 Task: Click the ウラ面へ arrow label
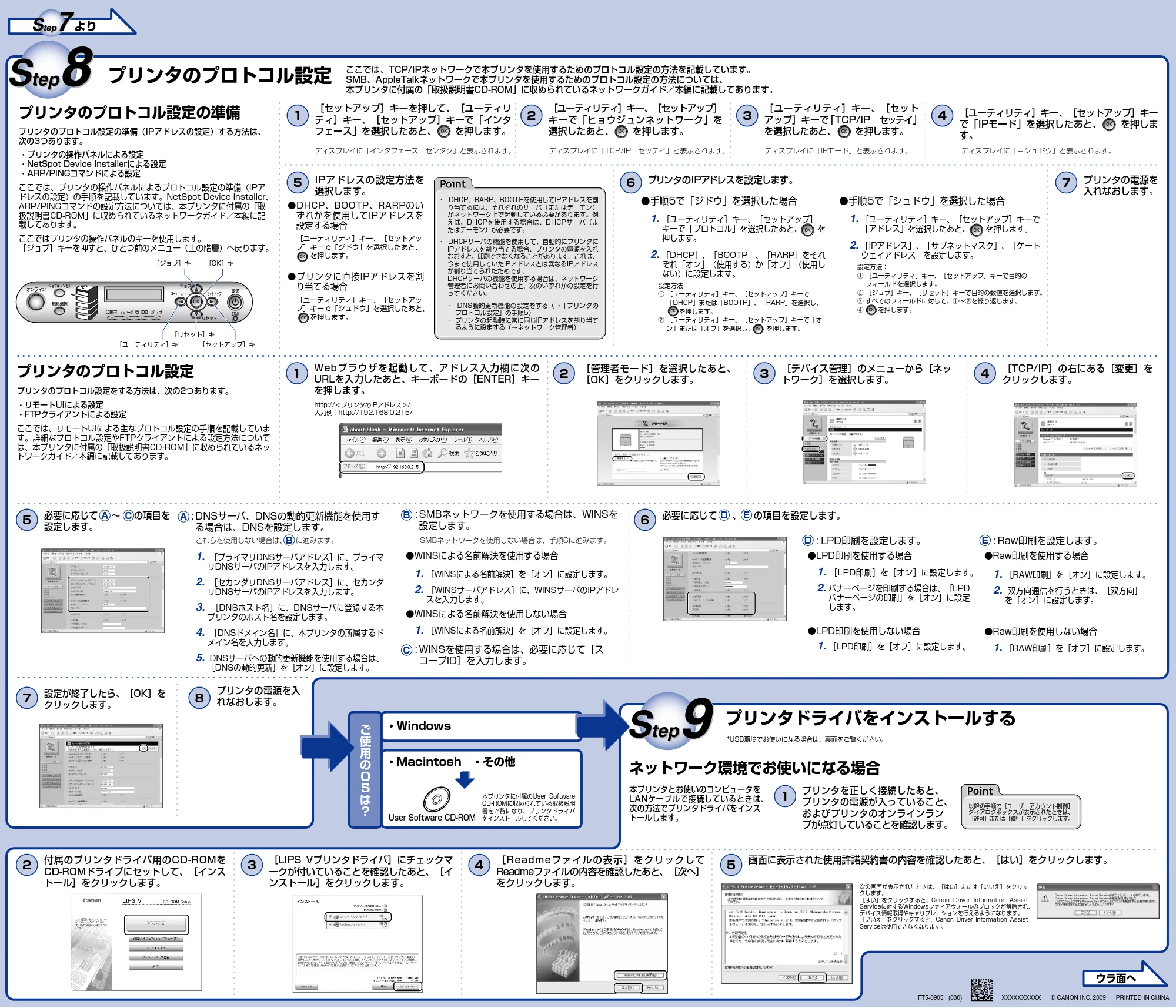point(1116,978)
